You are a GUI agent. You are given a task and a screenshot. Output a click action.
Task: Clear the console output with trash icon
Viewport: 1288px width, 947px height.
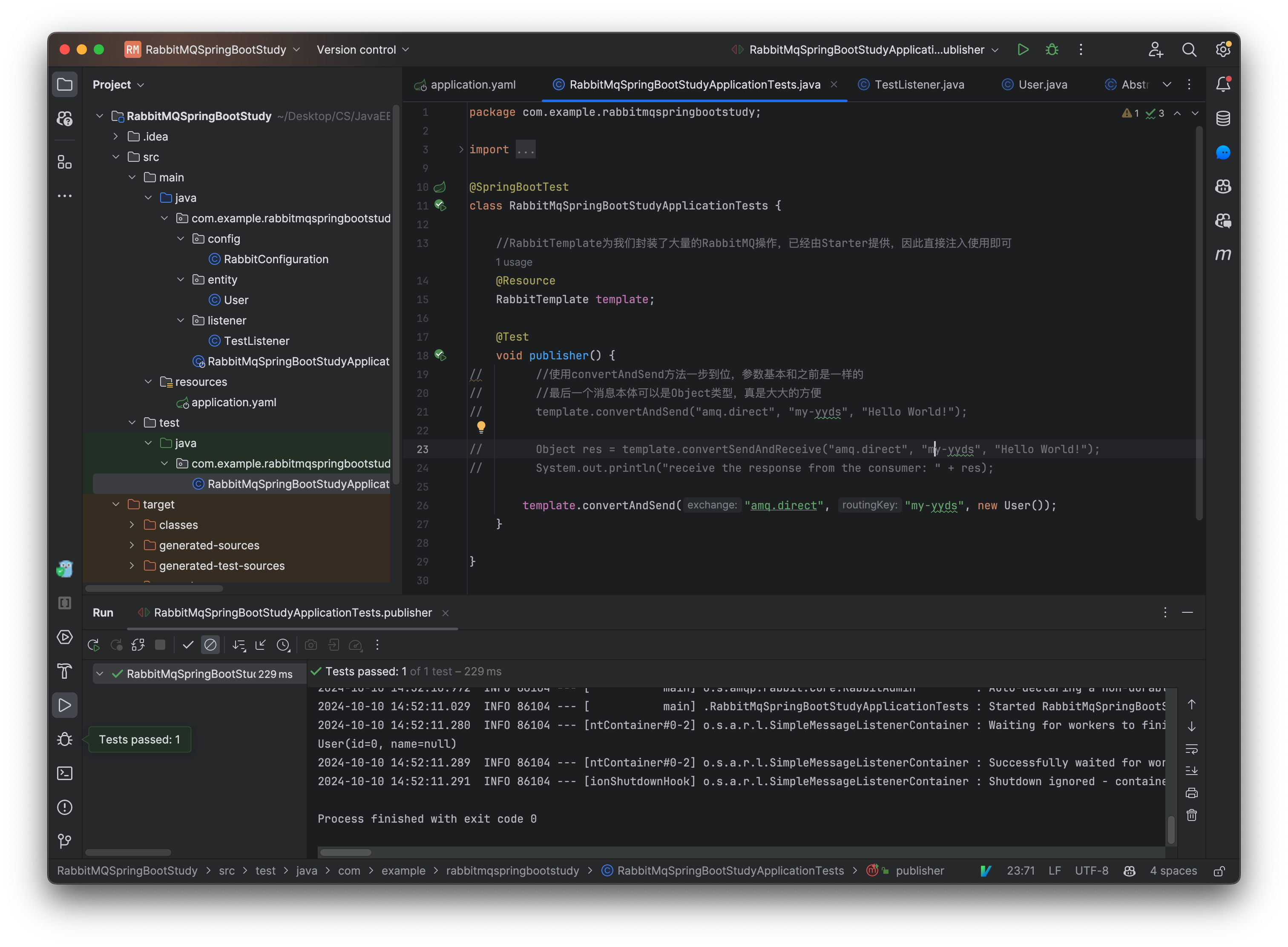(1192, 815)
